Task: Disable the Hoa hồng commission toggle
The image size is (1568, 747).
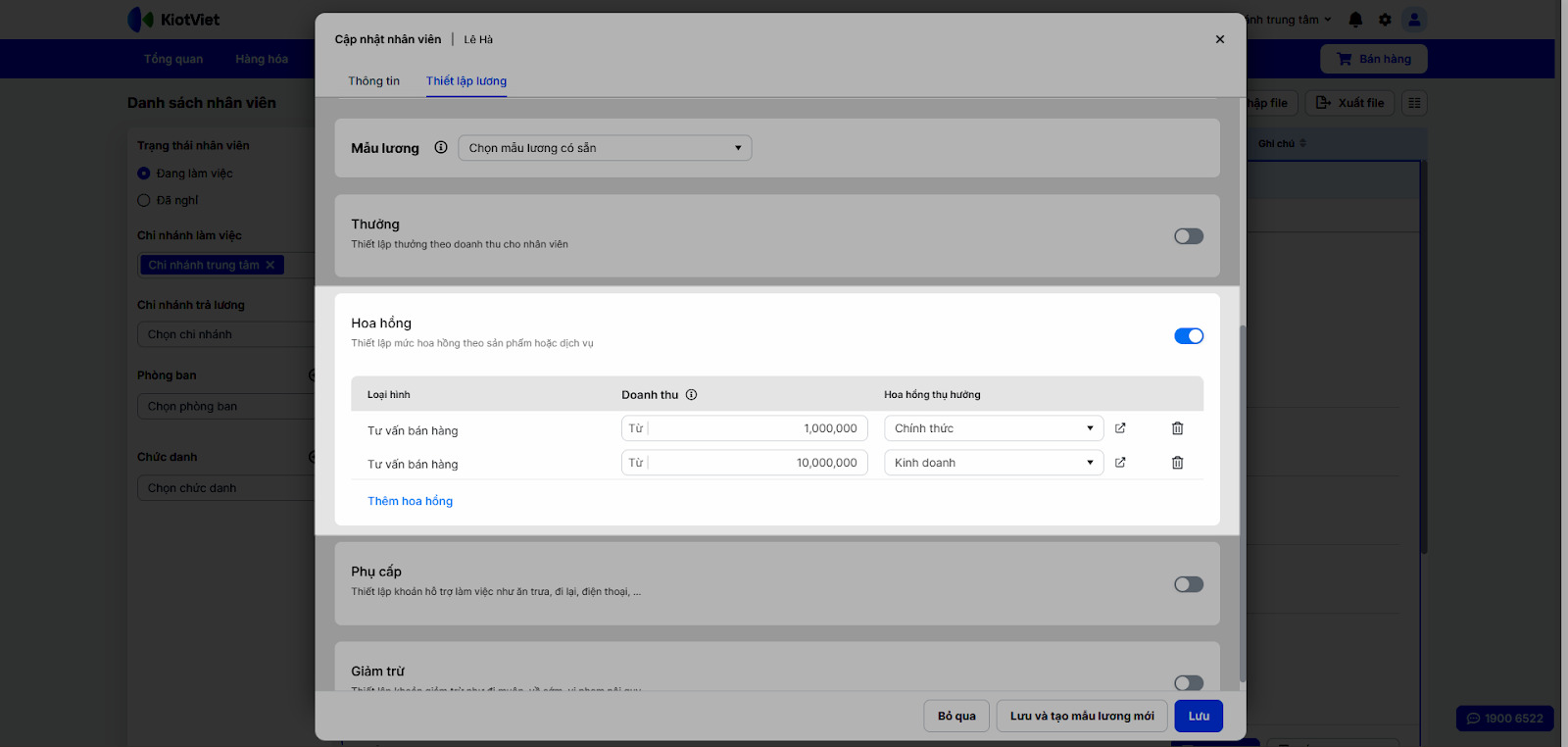Action: pos(1189,336)
